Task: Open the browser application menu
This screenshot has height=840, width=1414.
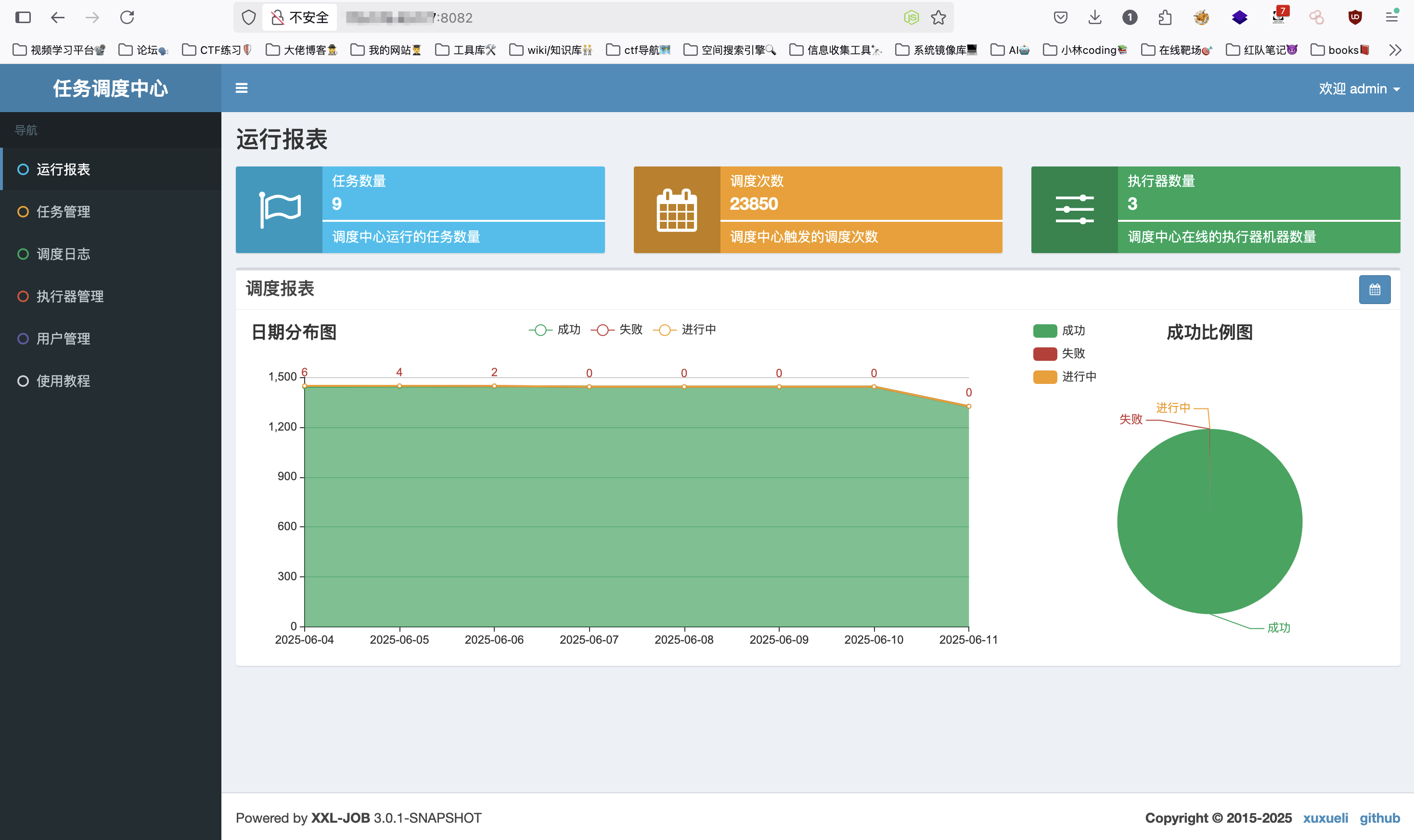Action: pos(1391,17)
